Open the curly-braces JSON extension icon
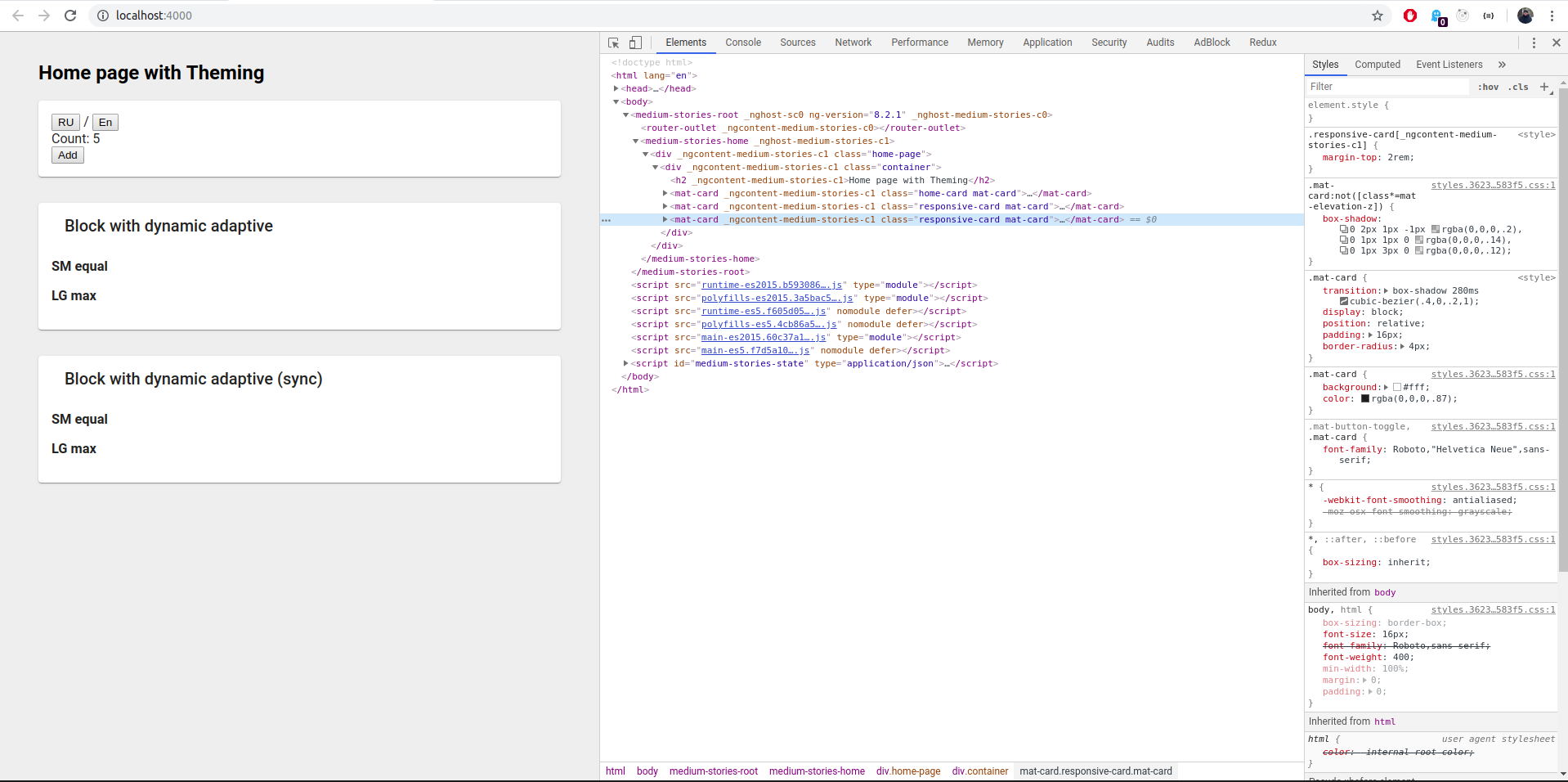This screenshot has width=1568, height=782. click(x=1489, y=16)
